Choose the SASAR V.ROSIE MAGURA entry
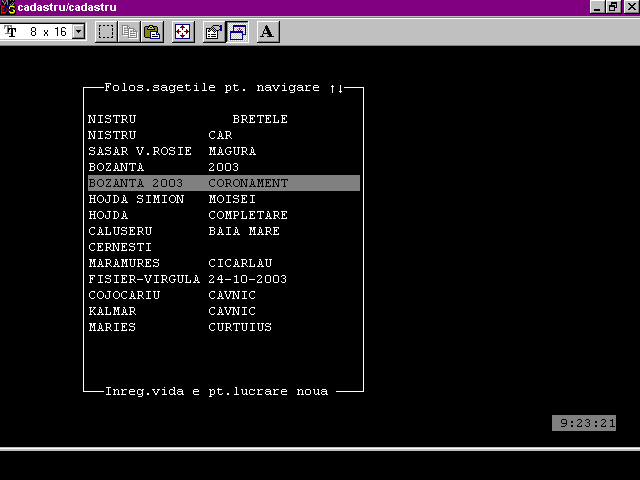 coord(172,151)
